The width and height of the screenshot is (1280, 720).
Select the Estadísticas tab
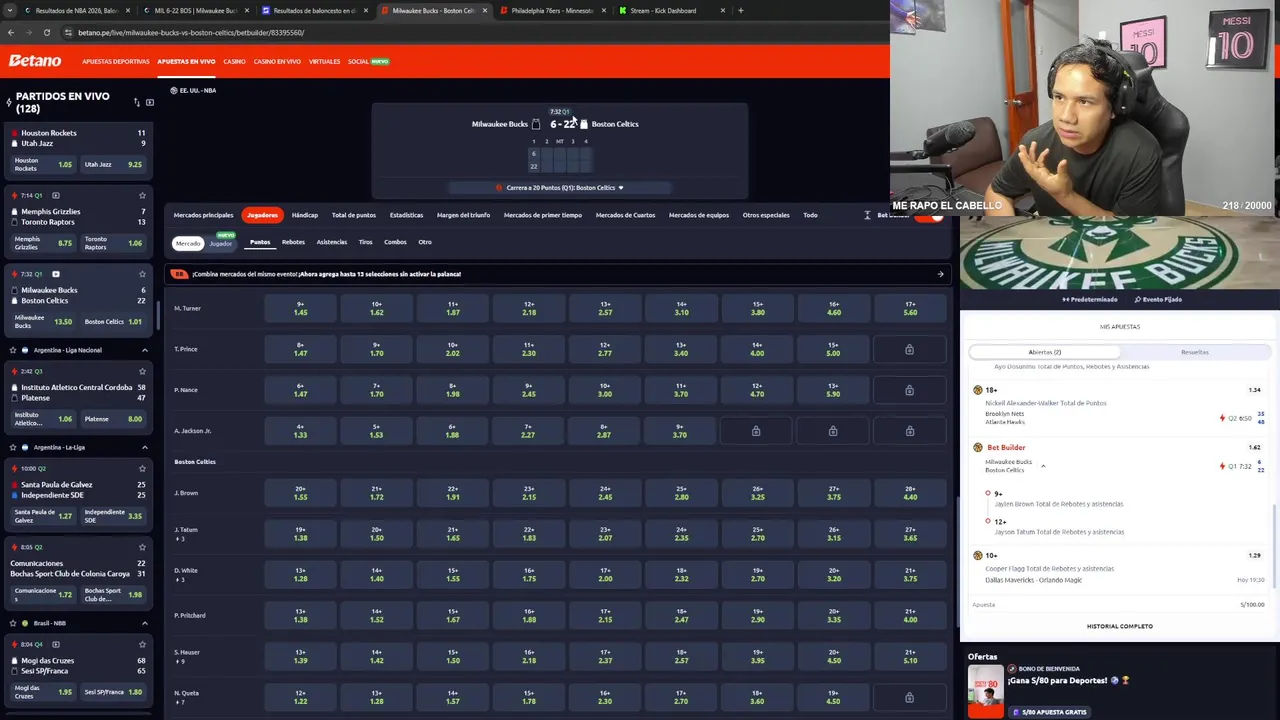click(x=406, y=215)
